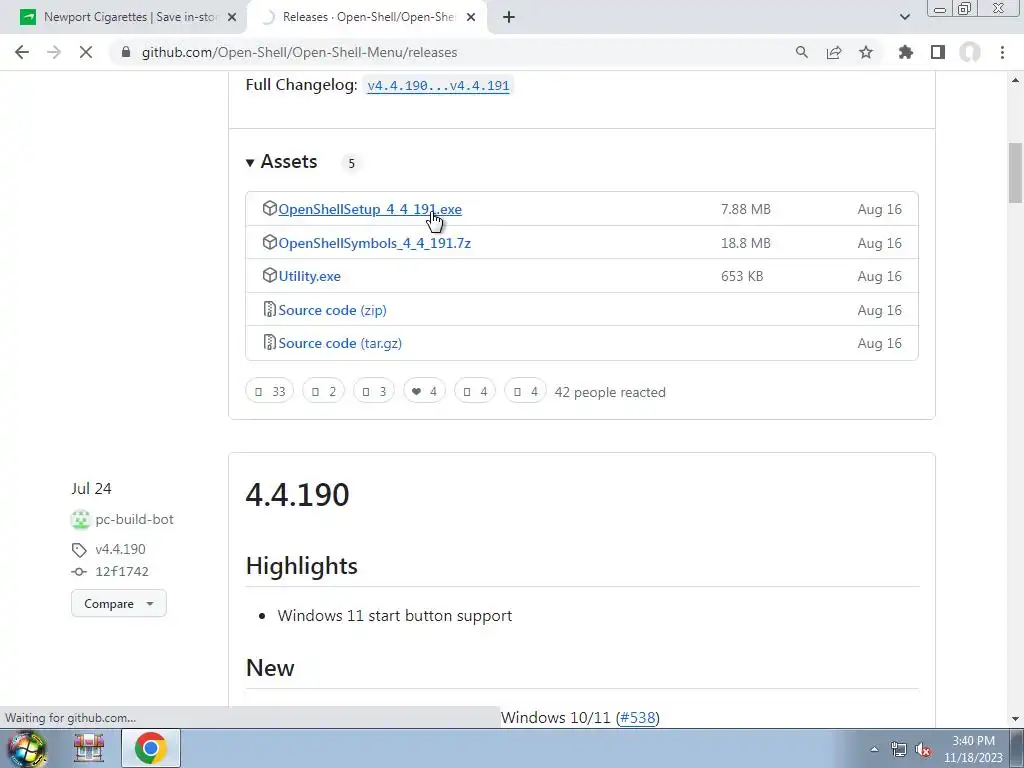
Task: Select the Releases Open-Shell tab
Action: [x=368, y=18]
